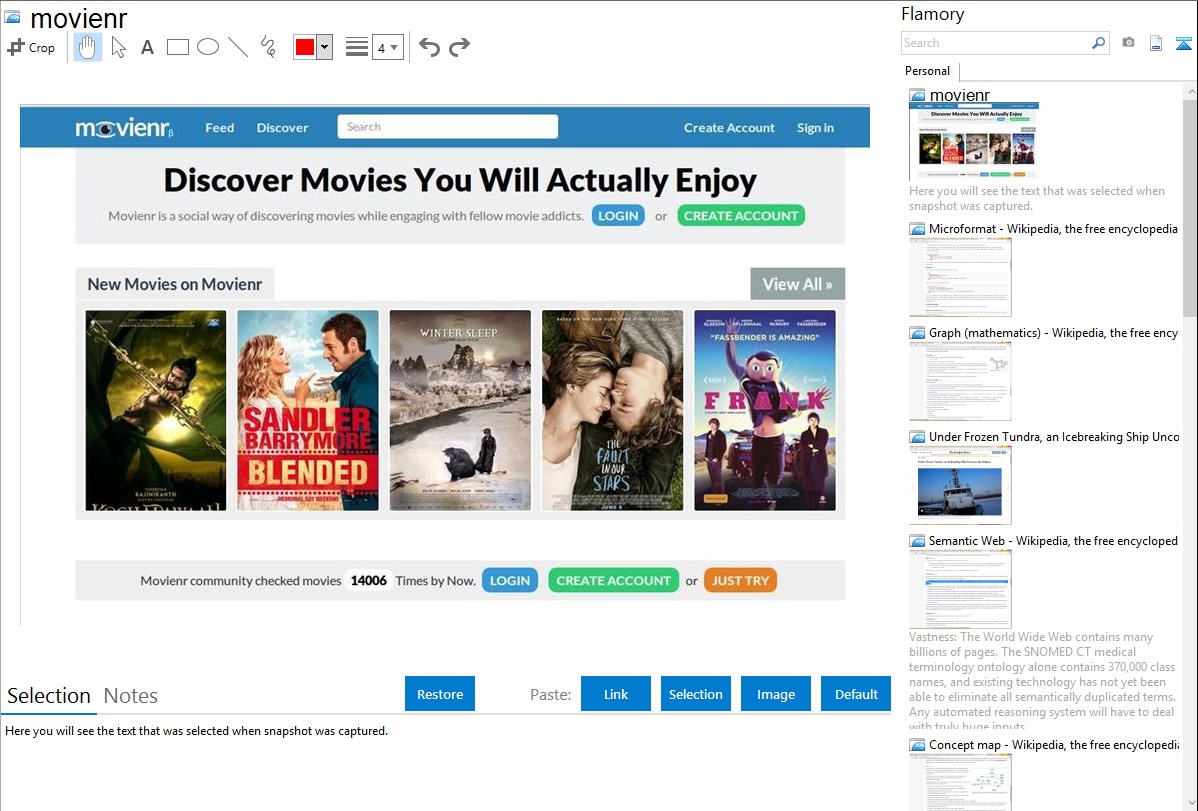The height and width of the screenshot is (811, 1198).
Task: Click the Feed link in movienr header
Action: click(x=219, y=128)
